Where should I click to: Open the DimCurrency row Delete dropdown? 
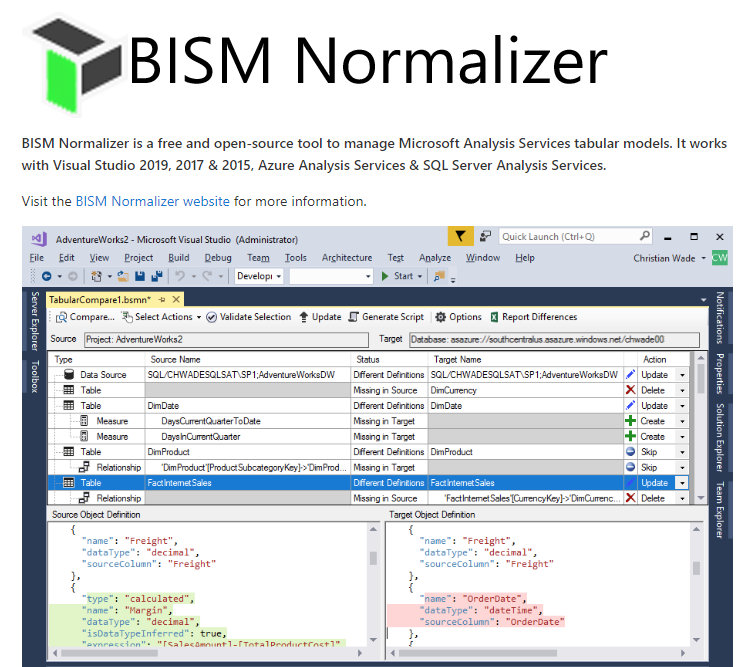click(682, 390)
